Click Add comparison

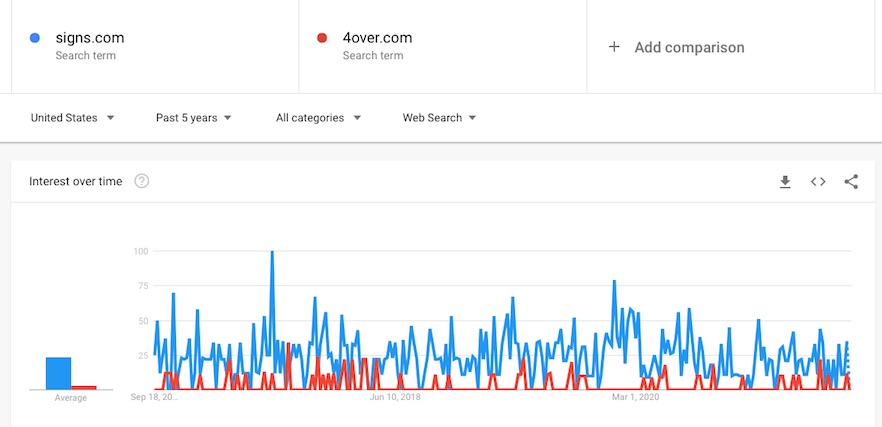pyautogui.click(x=689, y=47)
